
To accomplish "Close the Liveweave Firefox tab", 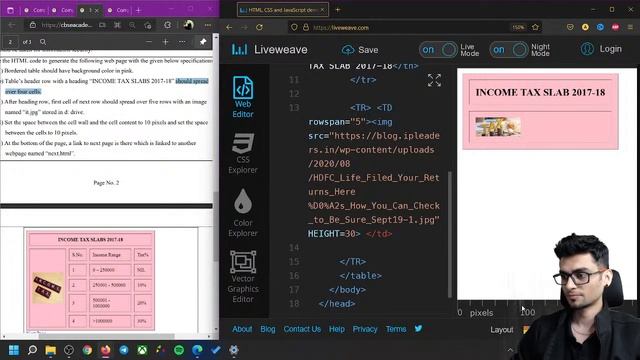I will [322, 10].
